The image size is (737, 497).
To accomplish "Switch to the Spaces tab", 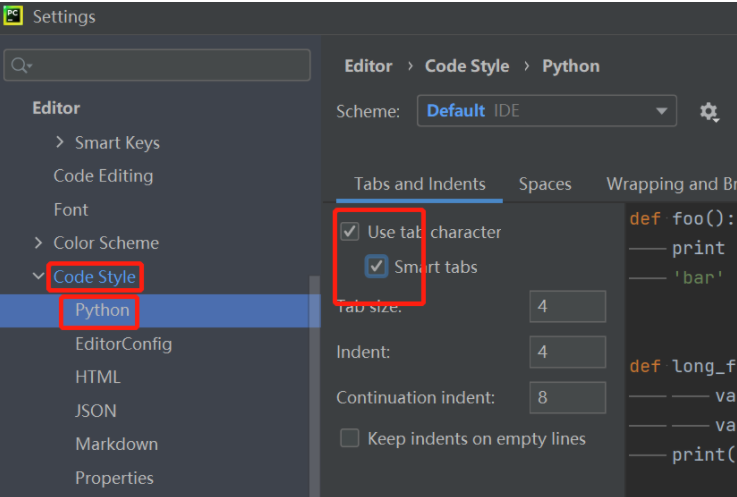I will [x=545, y=184].
